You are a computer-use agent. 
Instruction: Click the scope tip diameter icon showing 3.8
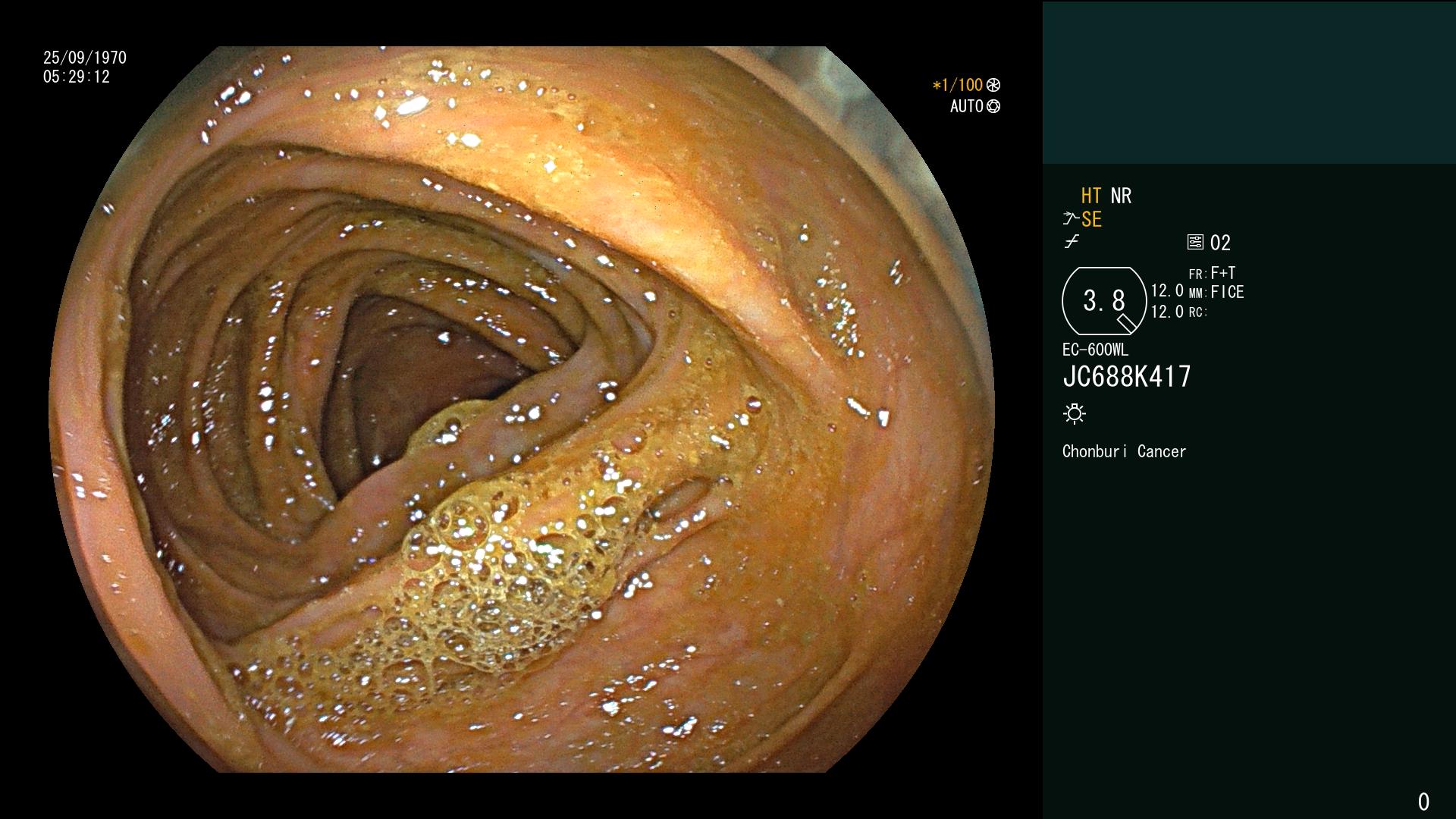point(1104,301)
